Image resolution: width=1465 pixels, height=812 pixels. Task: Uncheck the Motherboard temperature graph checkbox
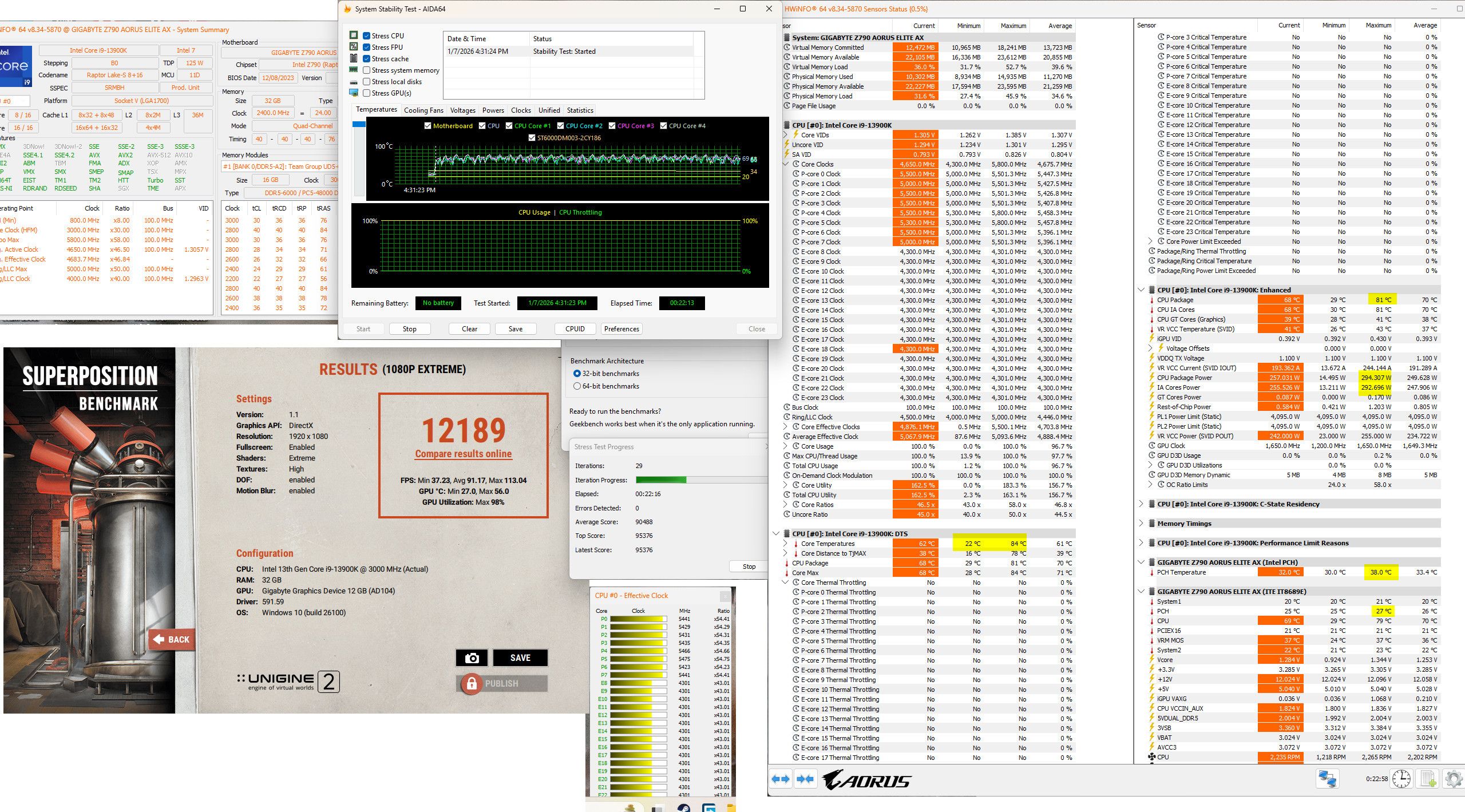click(427, 126)
